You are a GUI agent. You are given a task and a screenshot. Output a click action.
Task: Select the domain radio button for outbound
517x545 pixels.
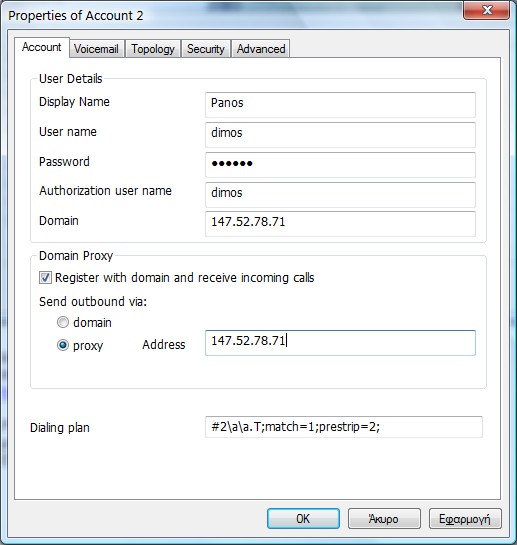click(63, 323)
